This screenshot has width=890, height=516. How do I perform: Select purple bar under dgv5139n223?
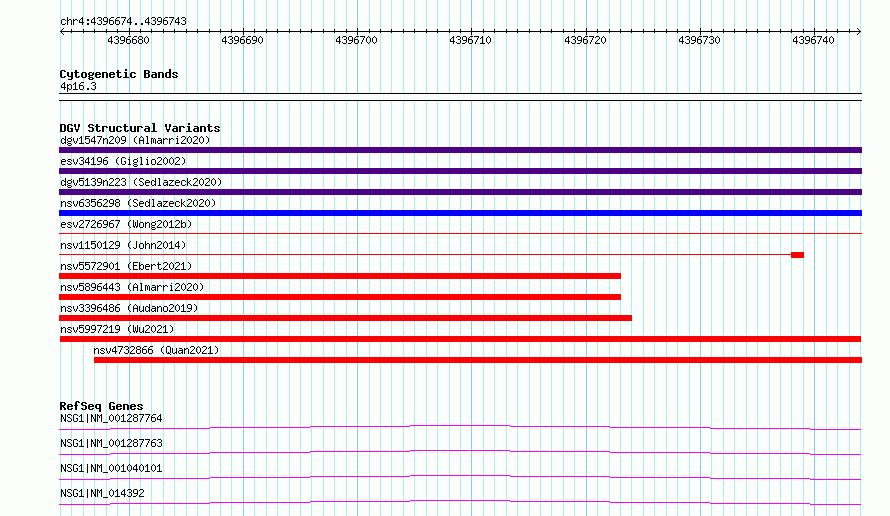click(x=460, y=192)
